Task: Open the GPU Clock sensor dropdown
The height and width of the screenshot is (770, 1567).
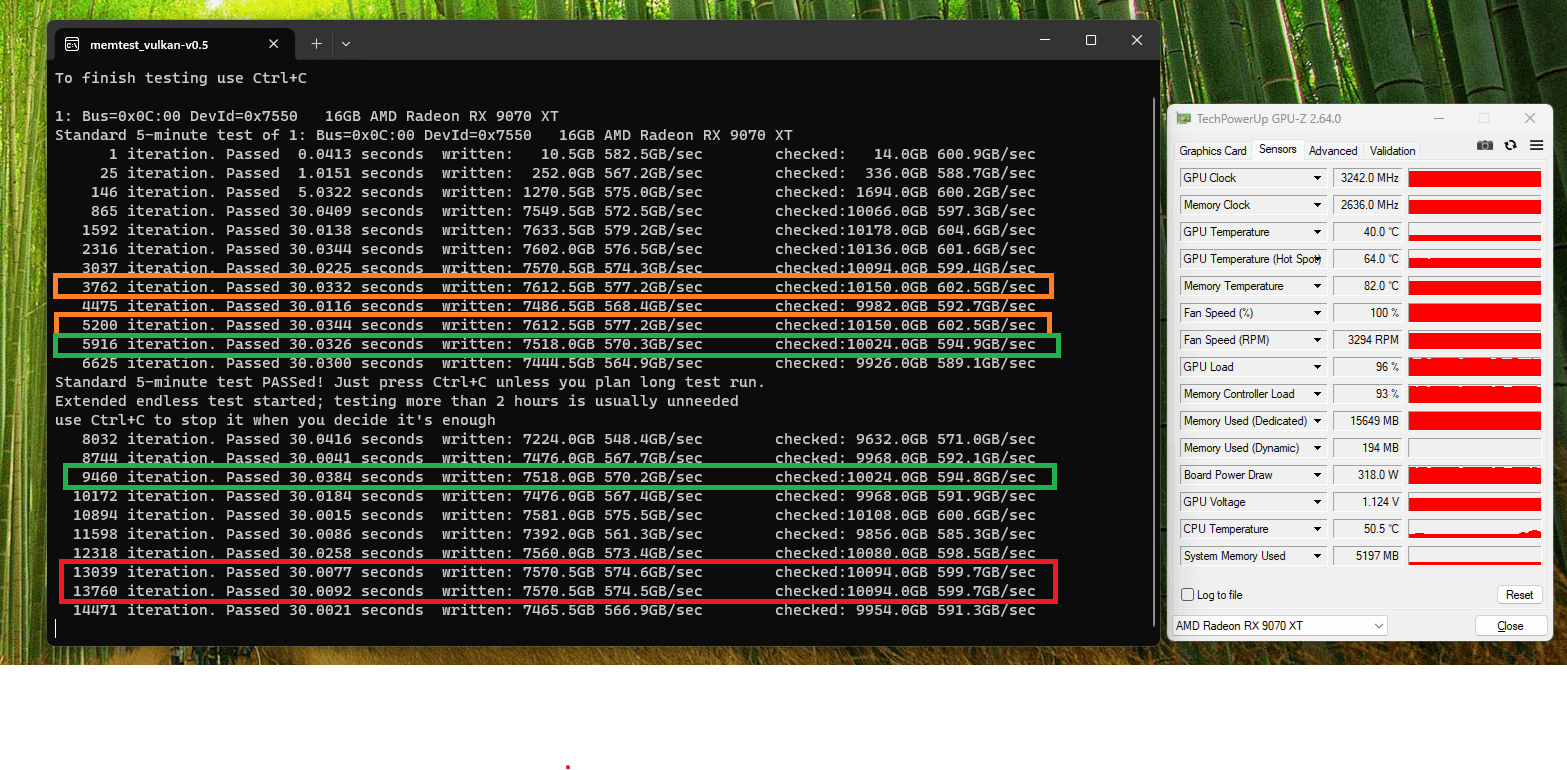Action: click(1318, 178)
